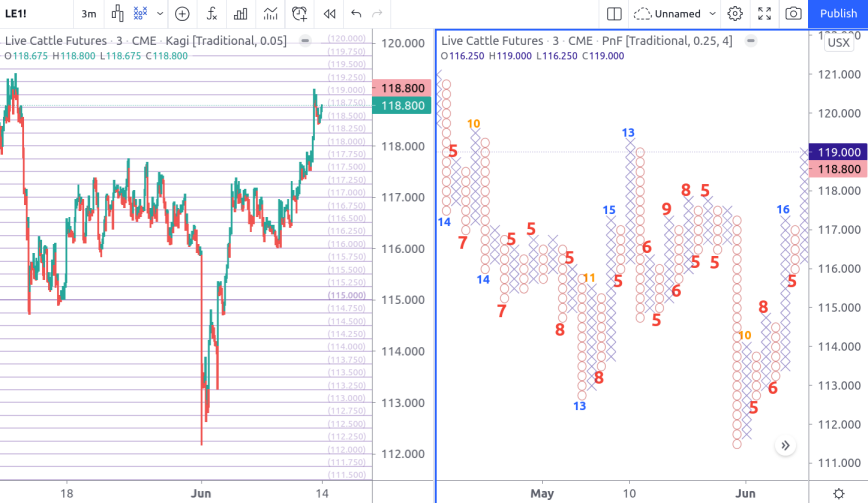Open the Unnamed layout cloud button
Image resolution: width=868 pixels, height=503 pixels.
[x=667, y=14]
